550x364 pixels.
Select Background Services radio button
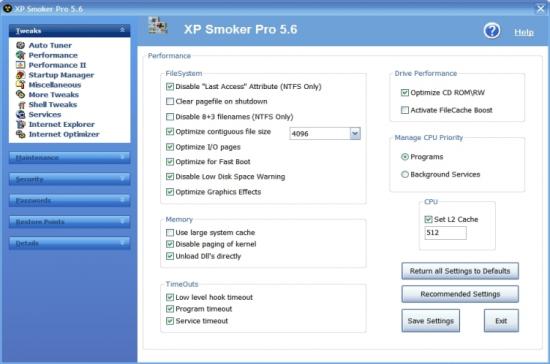[405, 174]
